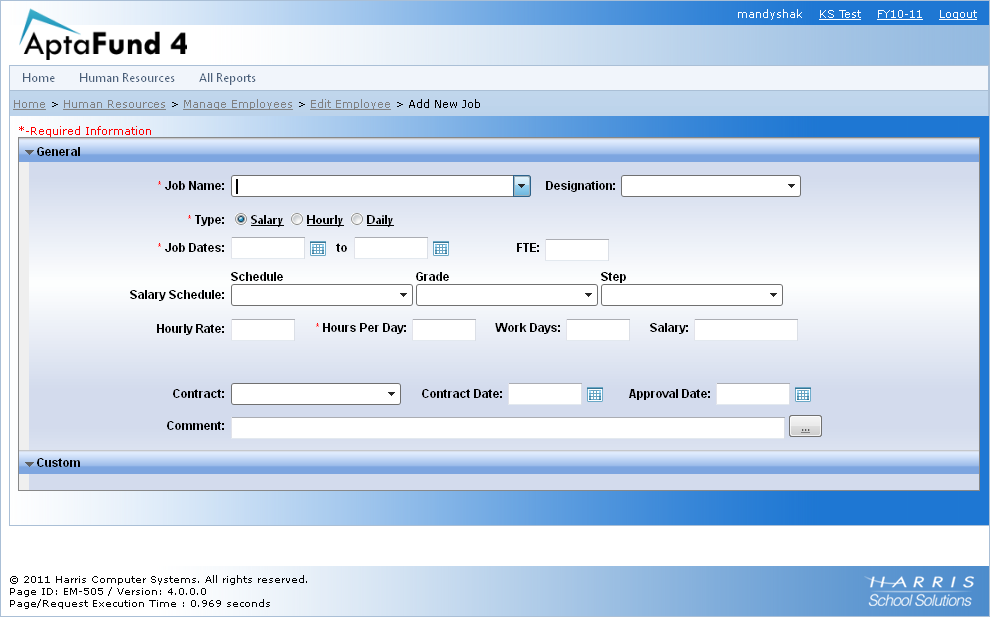Click the Job Dates end date field
The image size is (990, 617).
click(391, 248)
